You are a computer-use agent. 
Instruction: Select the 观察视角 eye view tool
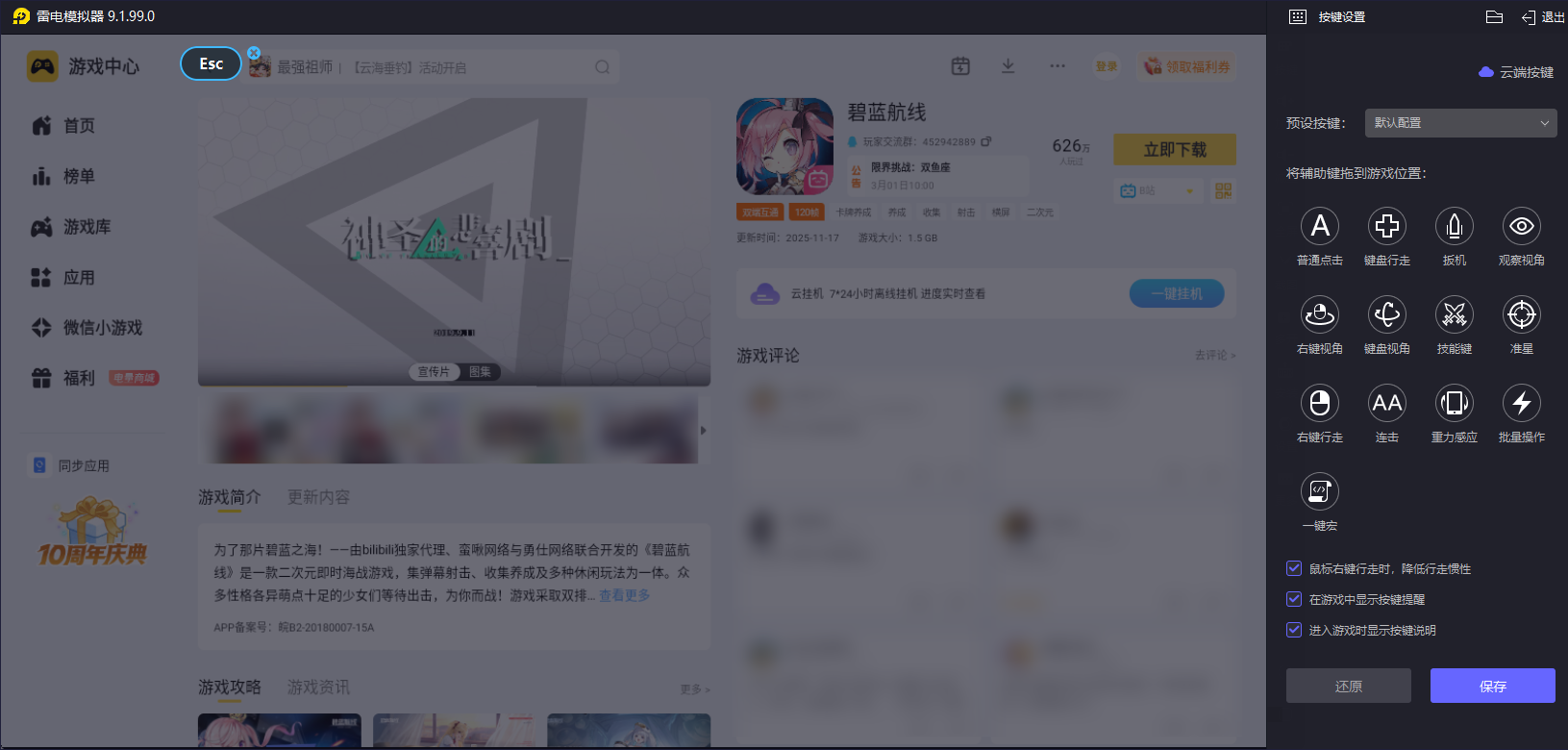click(1522, 226)
